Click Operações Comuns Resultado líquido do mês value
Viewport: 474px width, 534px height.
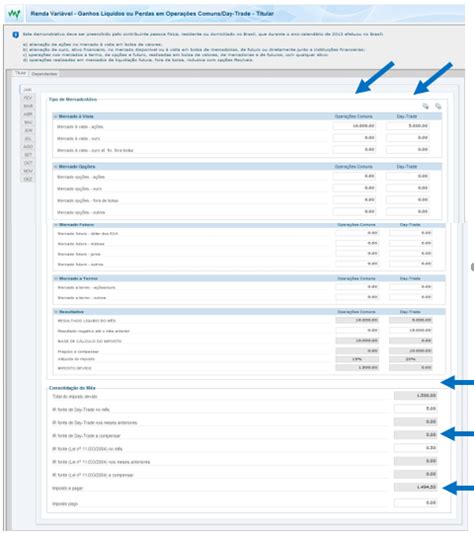pos(357,320)
